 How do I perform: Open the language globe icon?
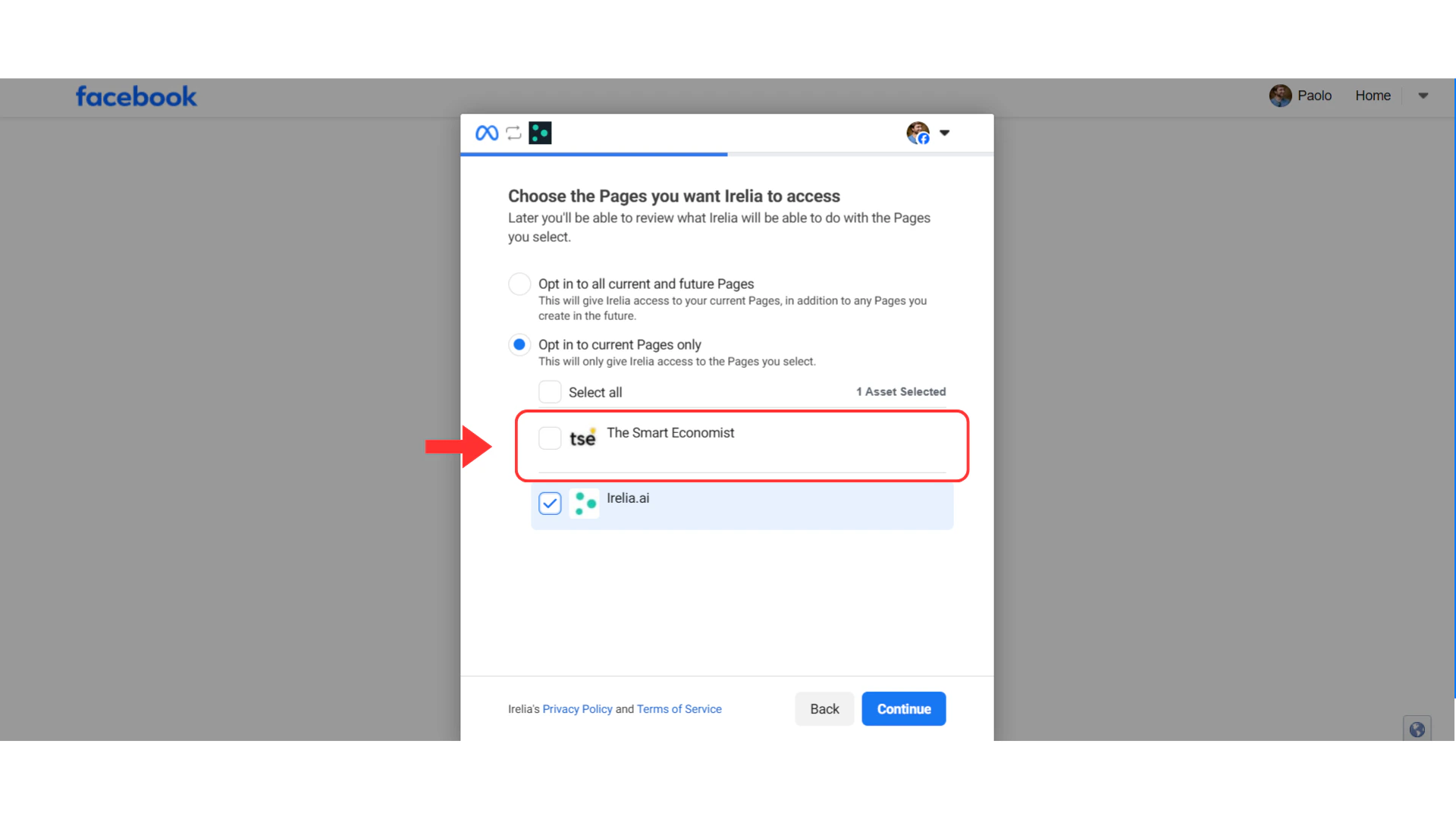(1417, 728)
